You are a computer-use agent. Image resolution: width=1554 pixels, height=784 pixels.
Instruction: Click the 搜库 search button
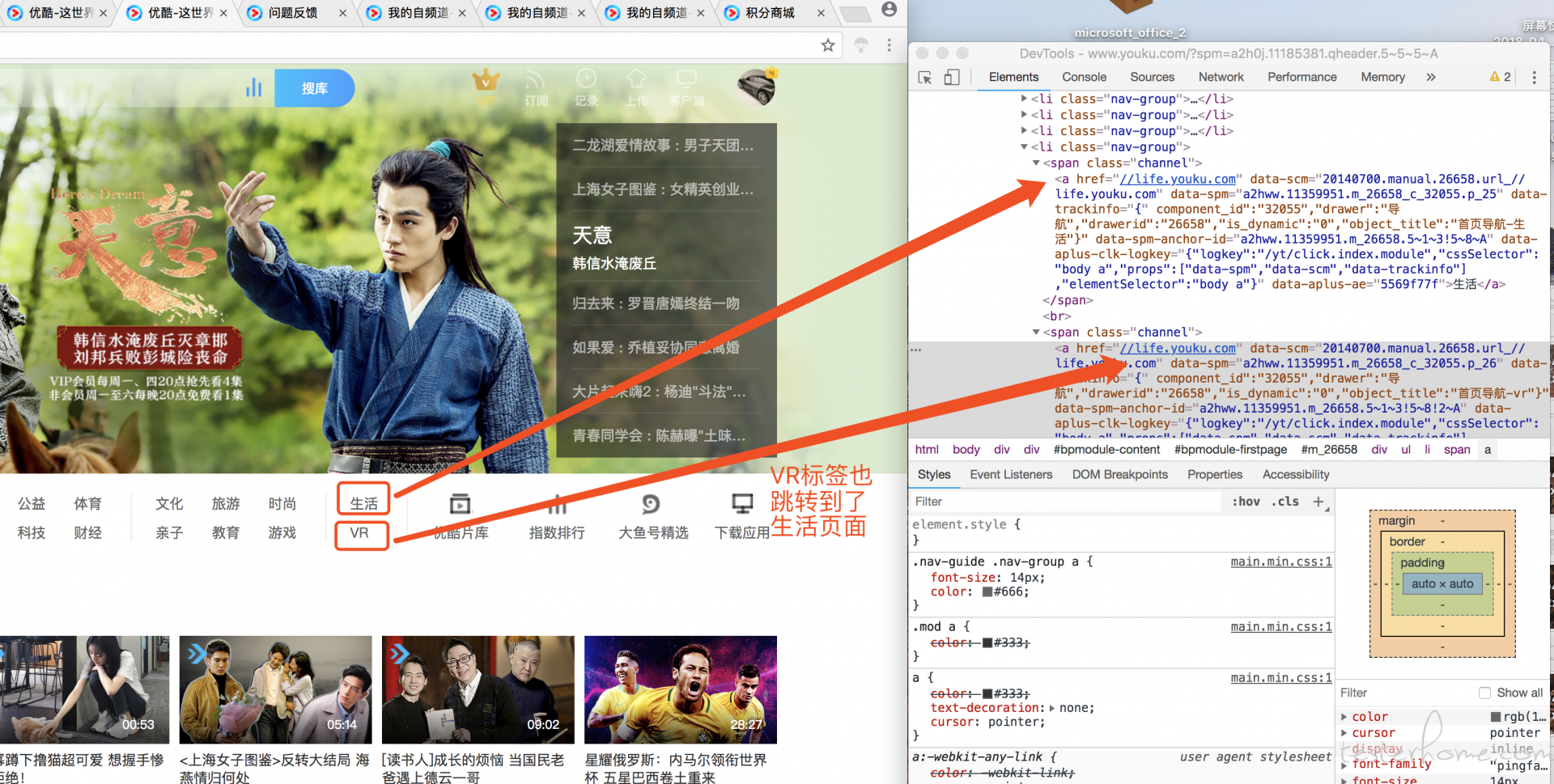tap(315, 88)
